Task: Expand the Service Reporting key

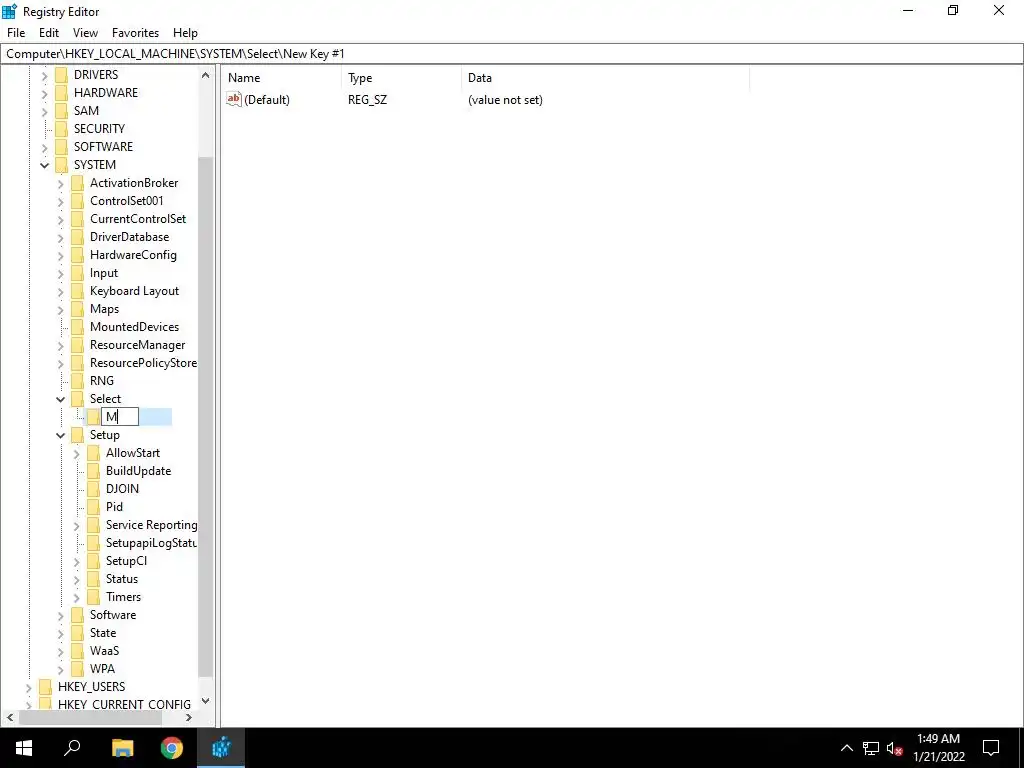Action: pos(76,526)
